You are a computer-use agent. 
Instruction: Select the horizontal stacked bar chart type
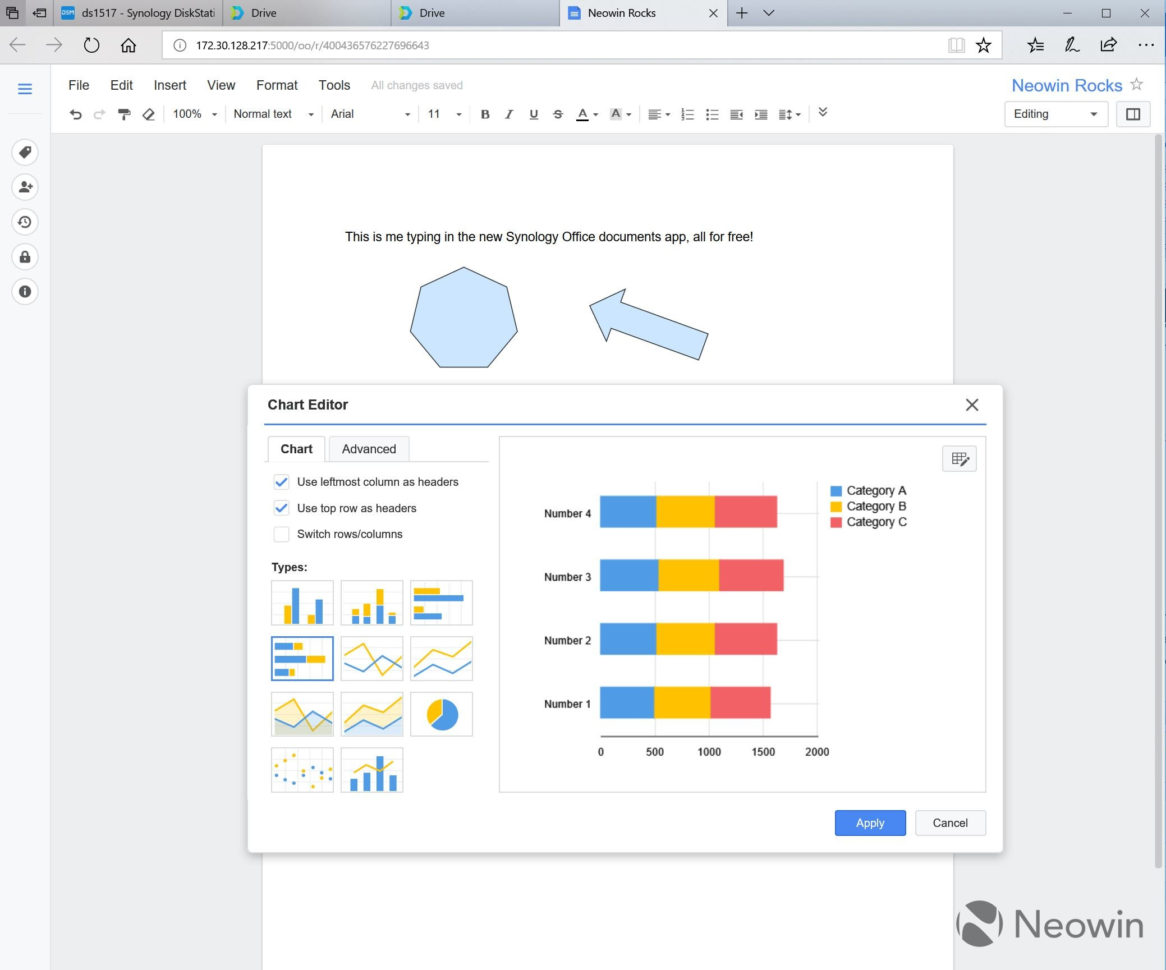tap(301, 658)
